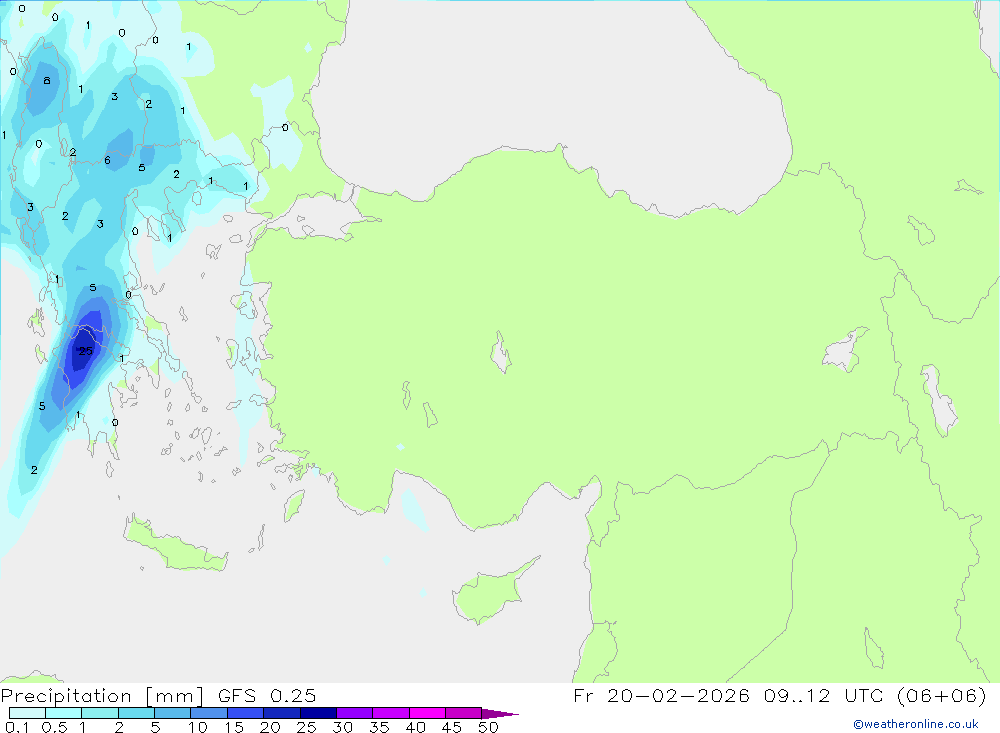Click the legend tick label '40'

[x=415, y=727]
